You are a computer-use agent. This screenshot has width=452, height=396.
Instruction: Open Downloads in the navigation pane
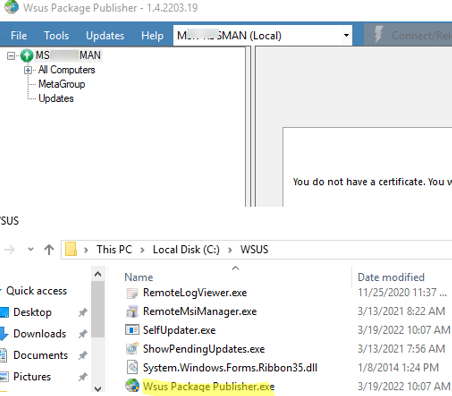tap(40, 334)
